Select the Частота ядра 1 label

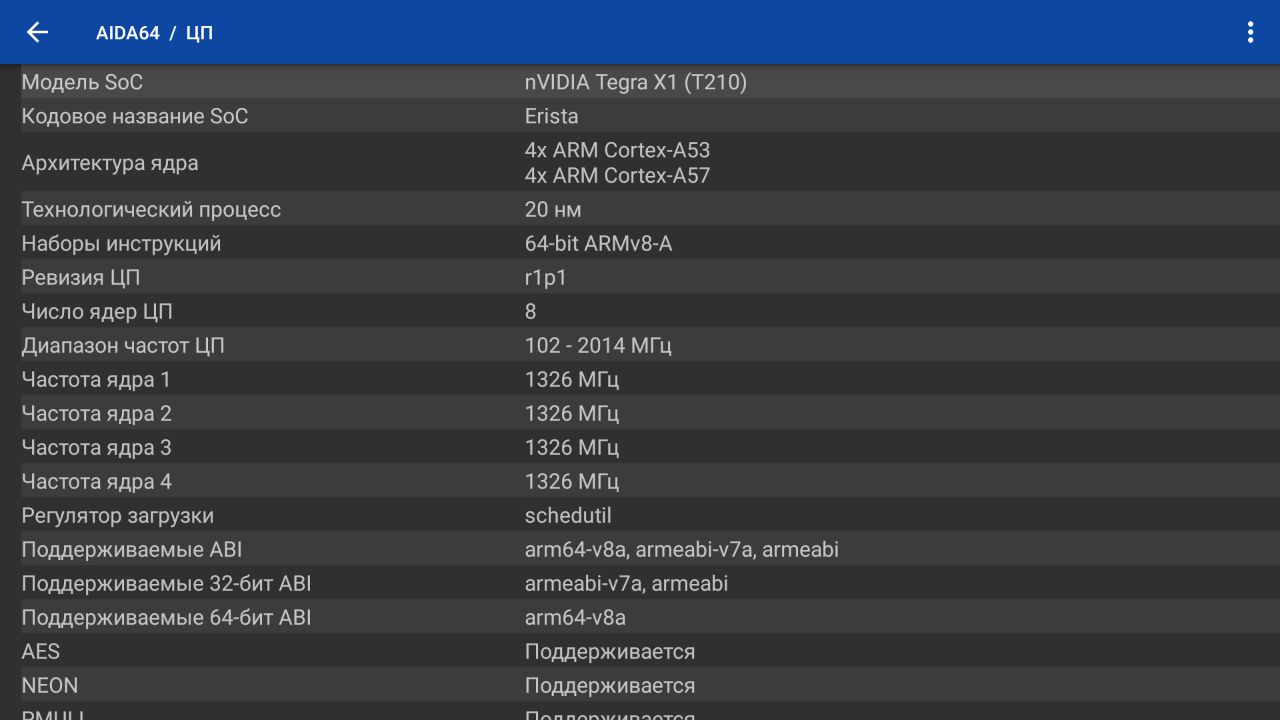96,380
